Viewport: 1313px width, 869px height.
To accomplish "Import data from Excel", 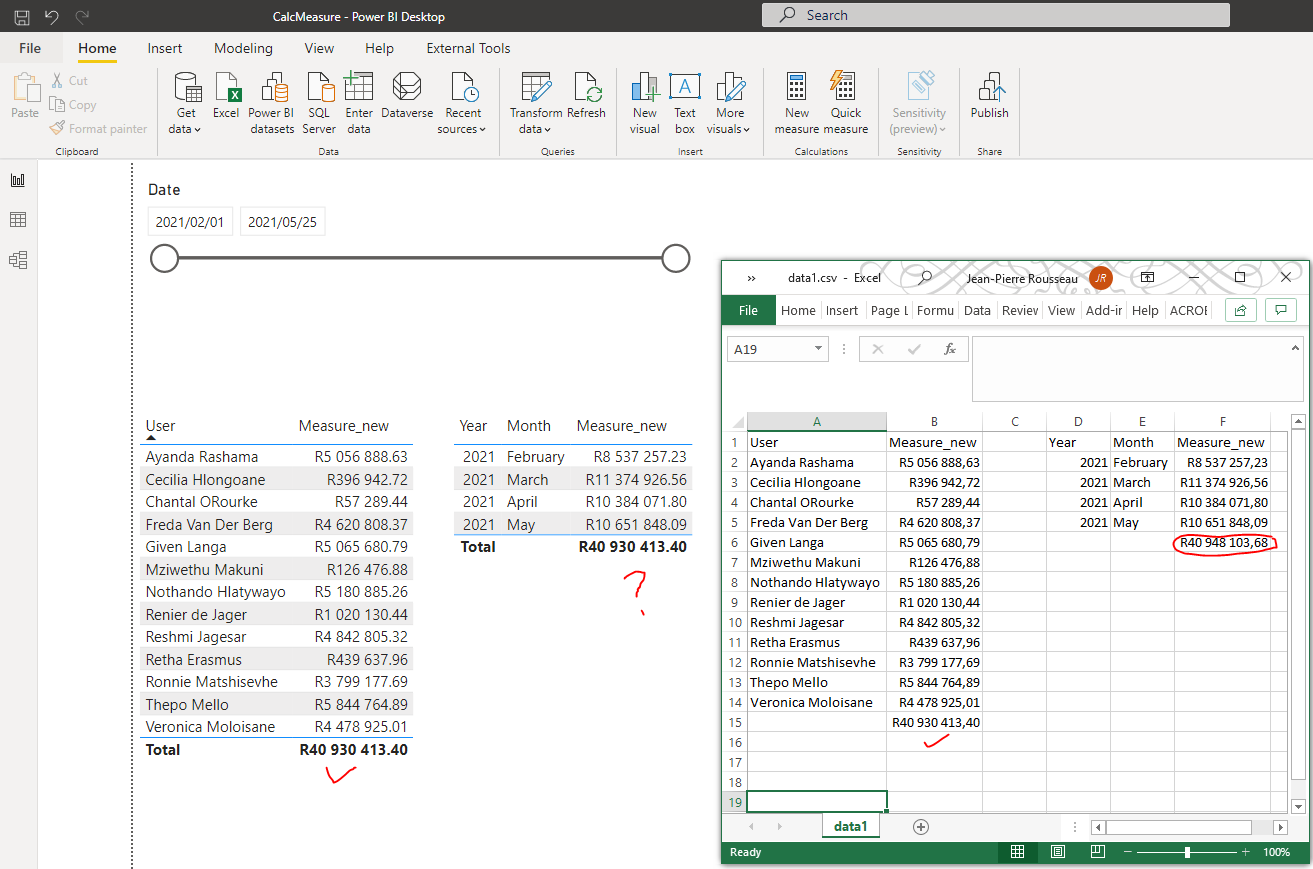I will point(226,97).
